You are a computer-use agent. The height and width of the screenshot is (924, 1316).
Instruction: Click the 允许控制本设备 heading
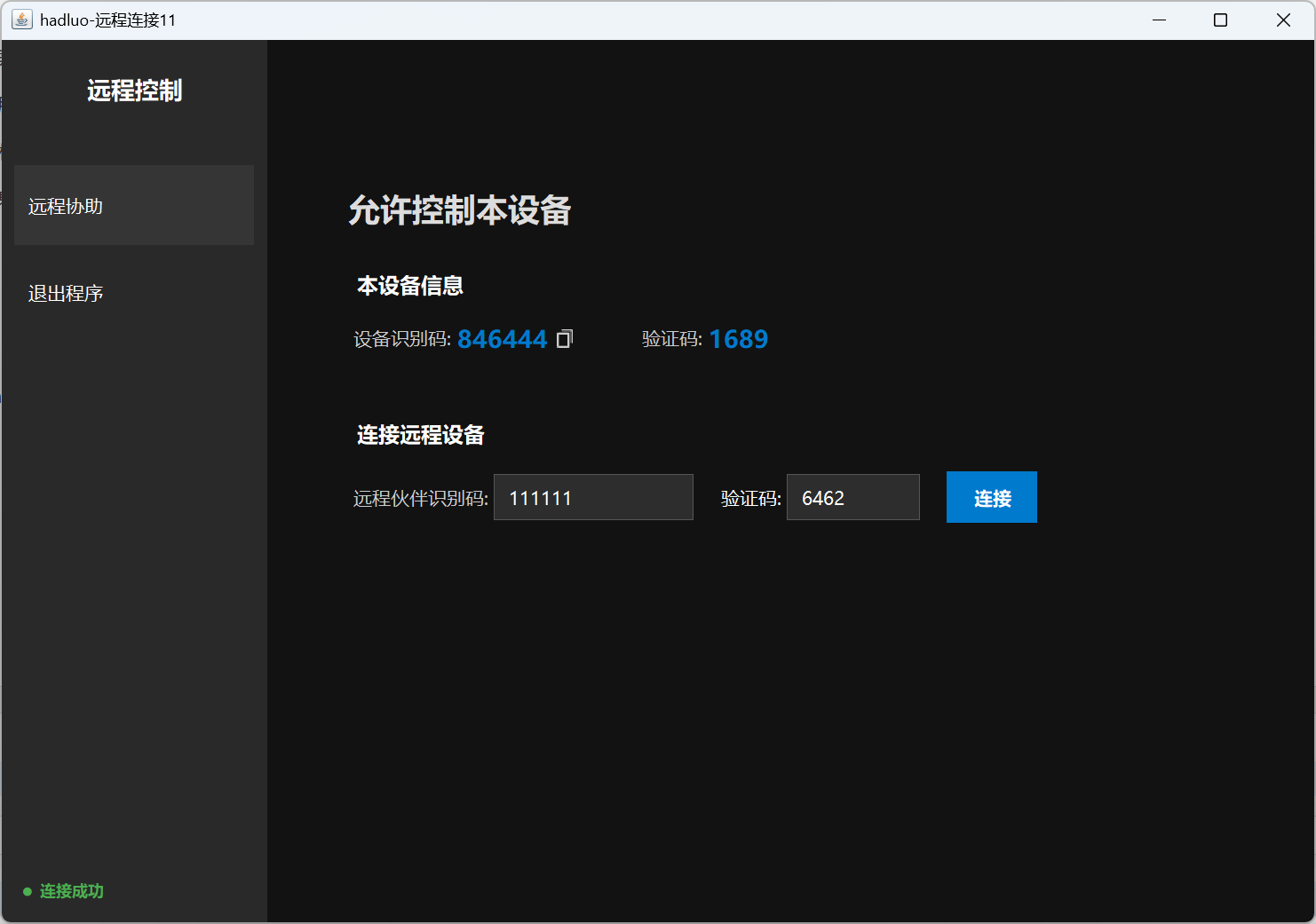459,210
